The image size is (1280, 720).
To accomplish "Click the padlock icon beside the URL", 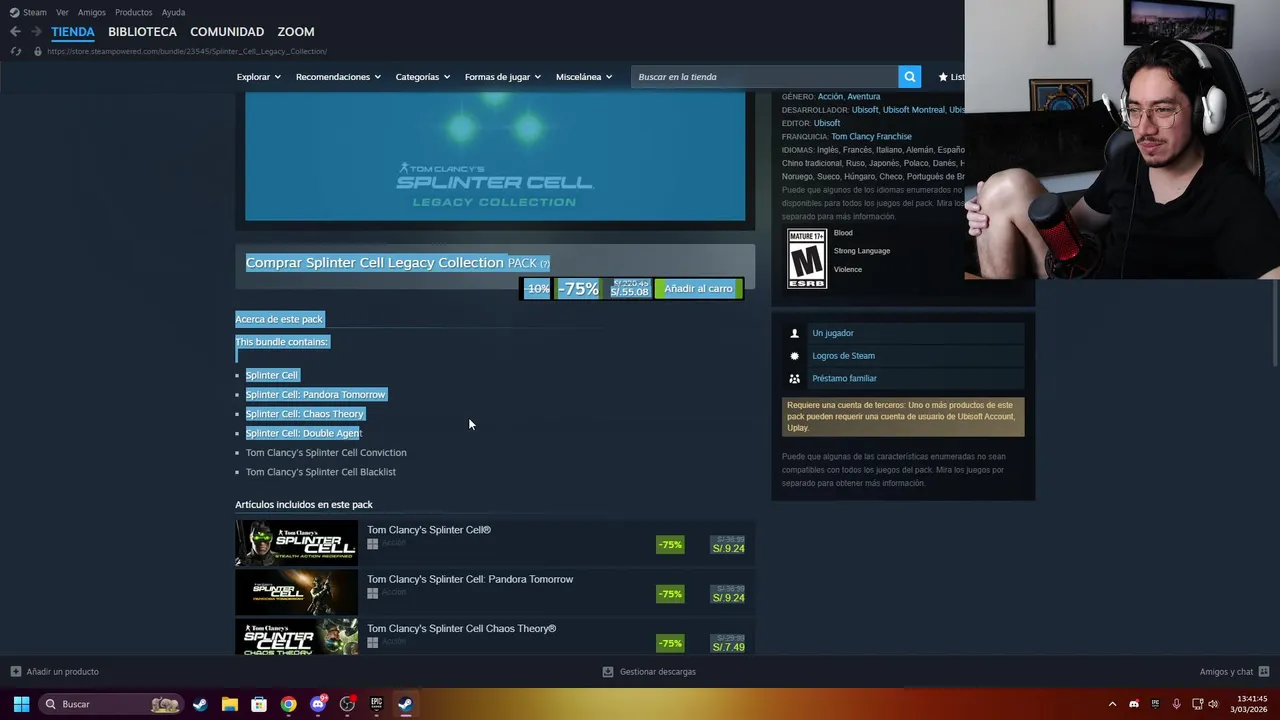I will tap(38, 51).
